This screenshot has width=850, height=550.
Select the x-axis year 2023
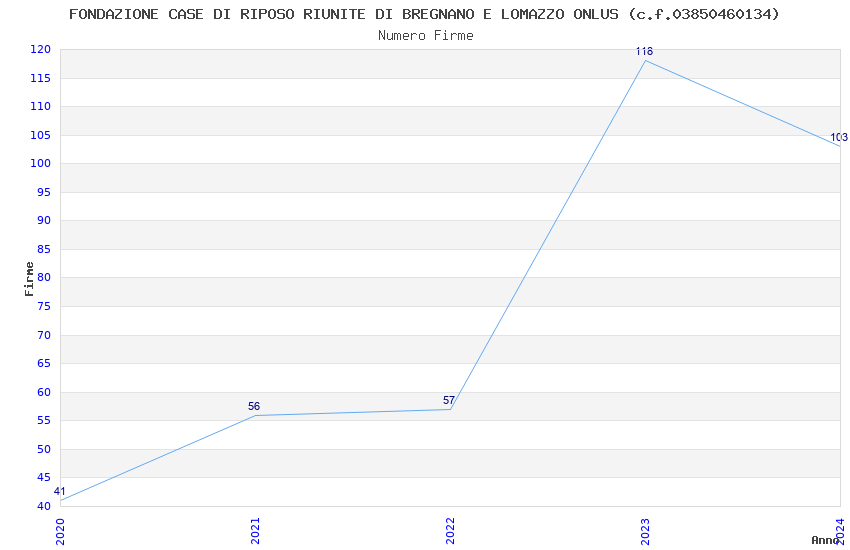645,531
